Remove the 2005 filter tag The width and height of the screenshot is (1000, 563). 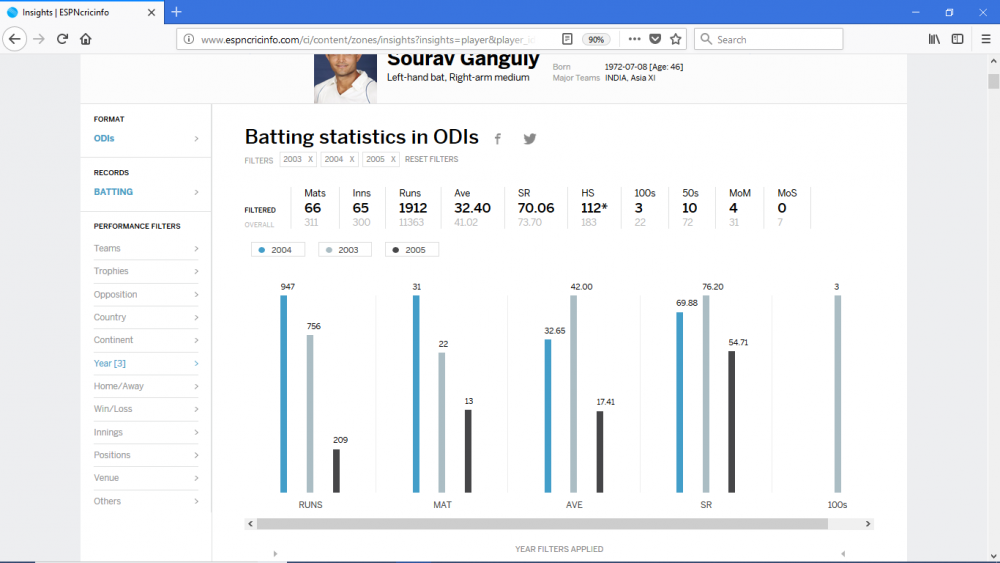[x=393, y=159]
